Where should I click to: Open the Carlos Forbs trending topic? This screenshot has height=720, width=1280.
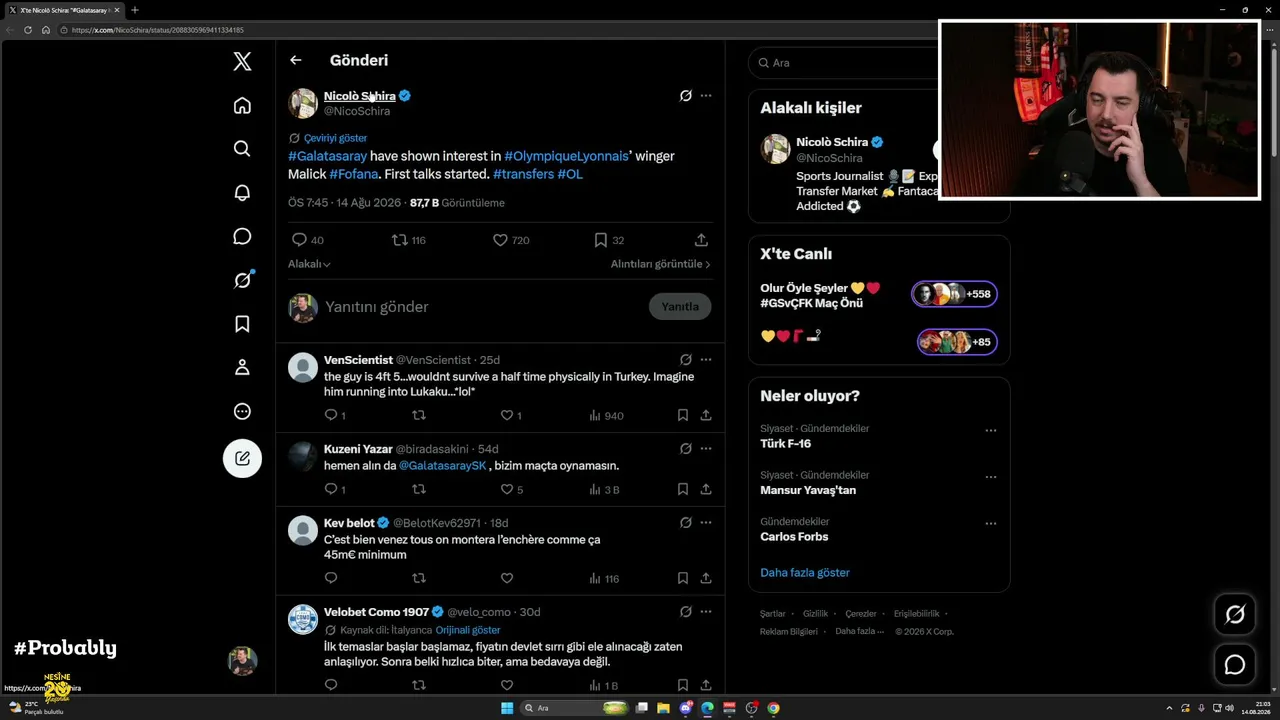(794, 537)
